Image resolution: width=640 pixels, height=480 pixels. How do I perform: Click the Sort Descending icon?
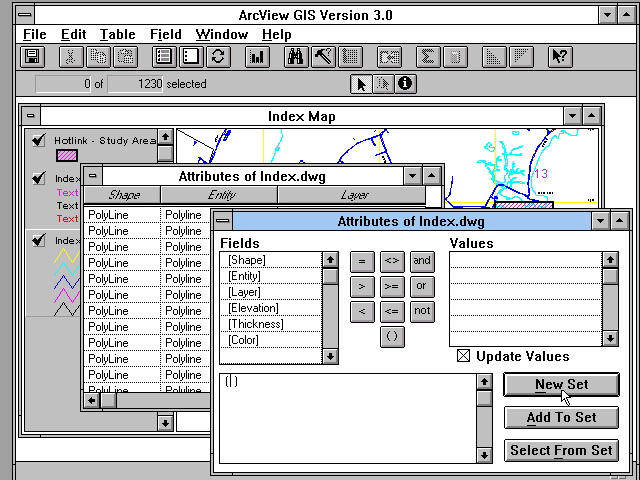click(521, 56)
